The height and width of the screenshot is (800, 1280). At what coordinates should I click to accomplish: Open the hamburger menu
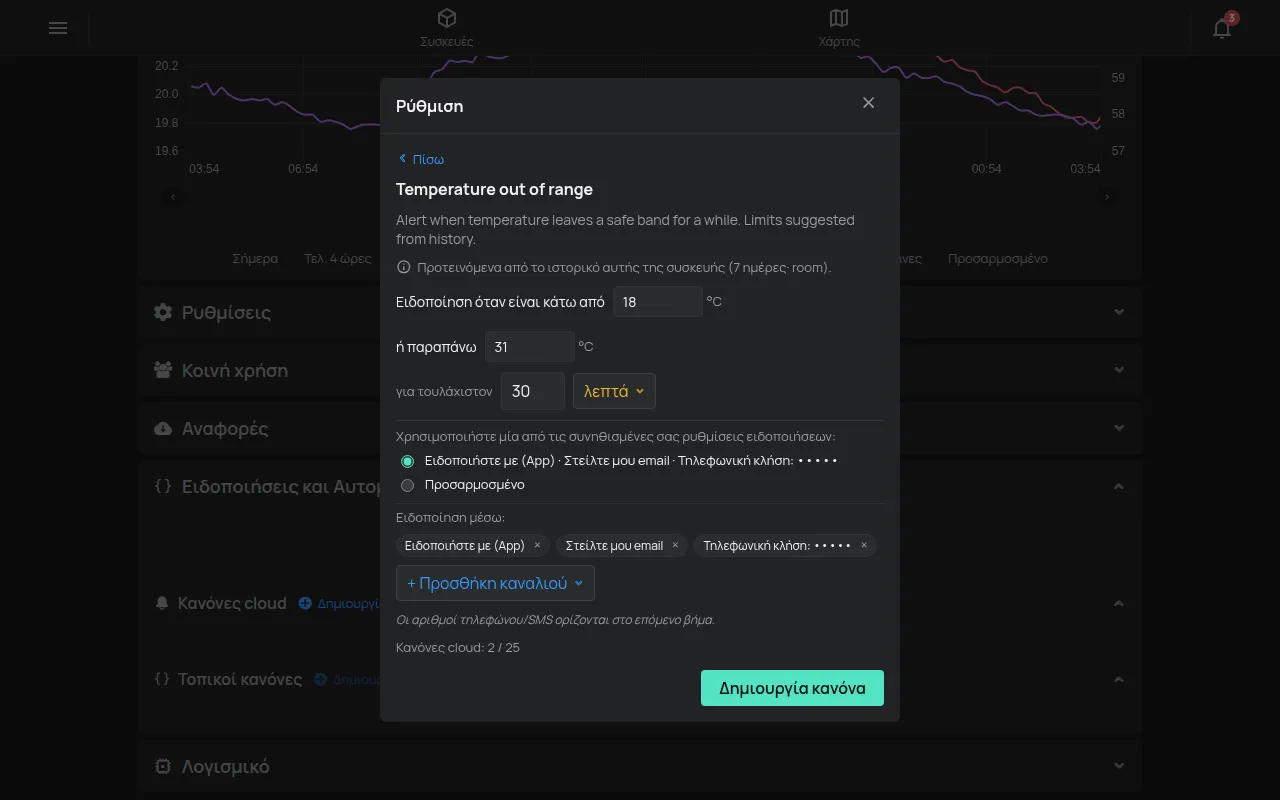click(x=58, y=28)
